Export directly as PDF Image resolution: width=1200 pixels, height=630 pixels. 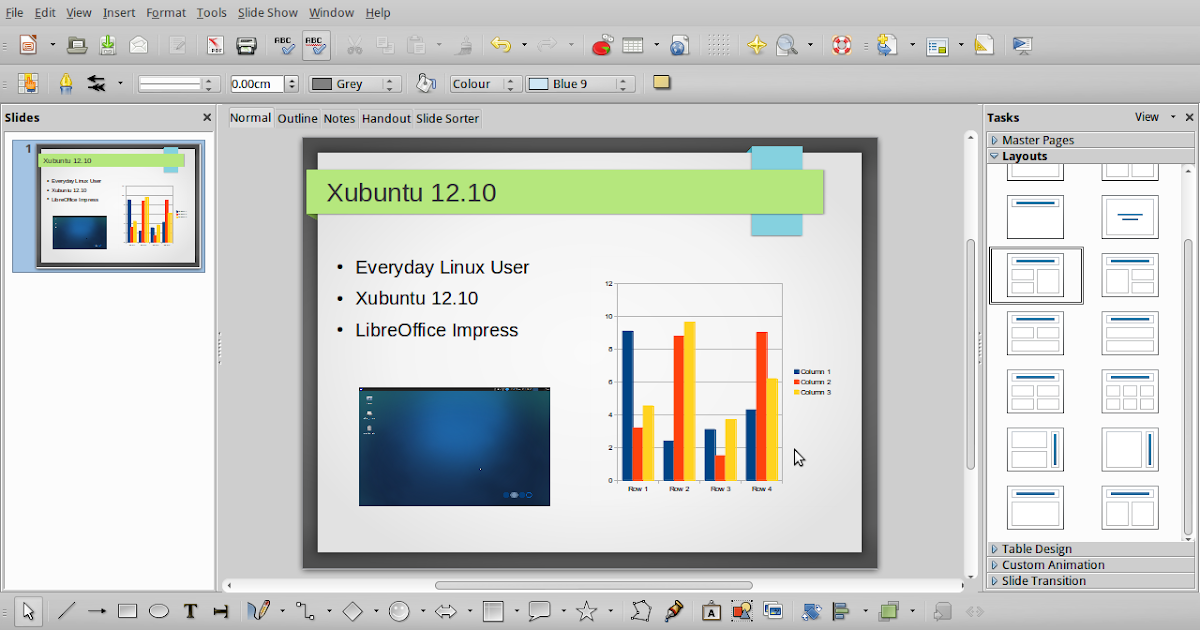[214, 45]
